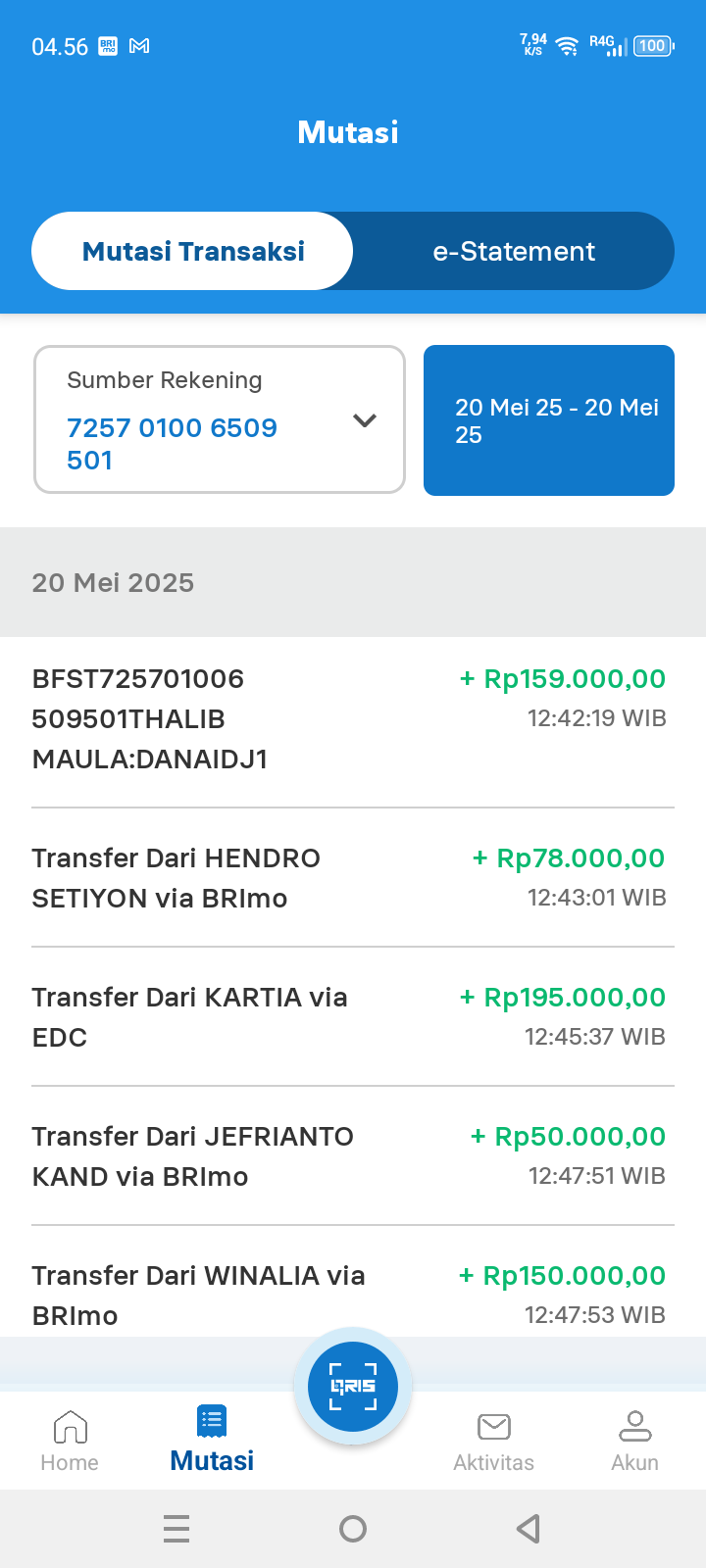The image size is (706, 1568).
Task: Switch to Mutasi Transaksi tab
Action: [x=192, y=251]
